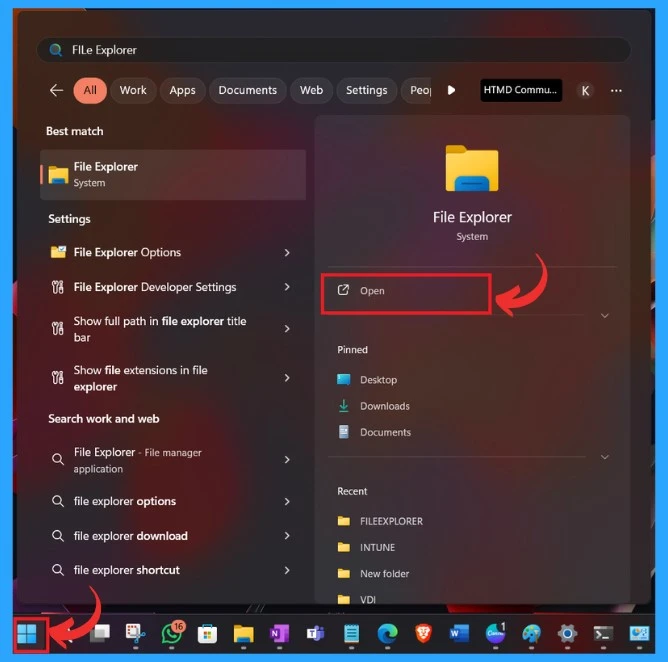668x662 pixels.
Task: Launch Paint from the taskbar
Action: (531, 634)
